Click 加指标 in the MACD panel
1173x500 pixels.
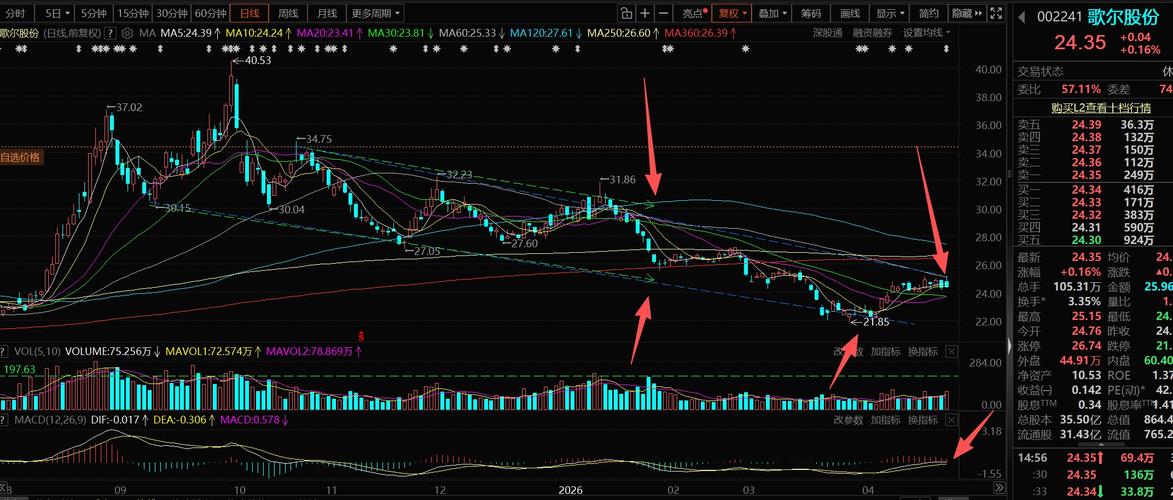(x=886, y=420)
